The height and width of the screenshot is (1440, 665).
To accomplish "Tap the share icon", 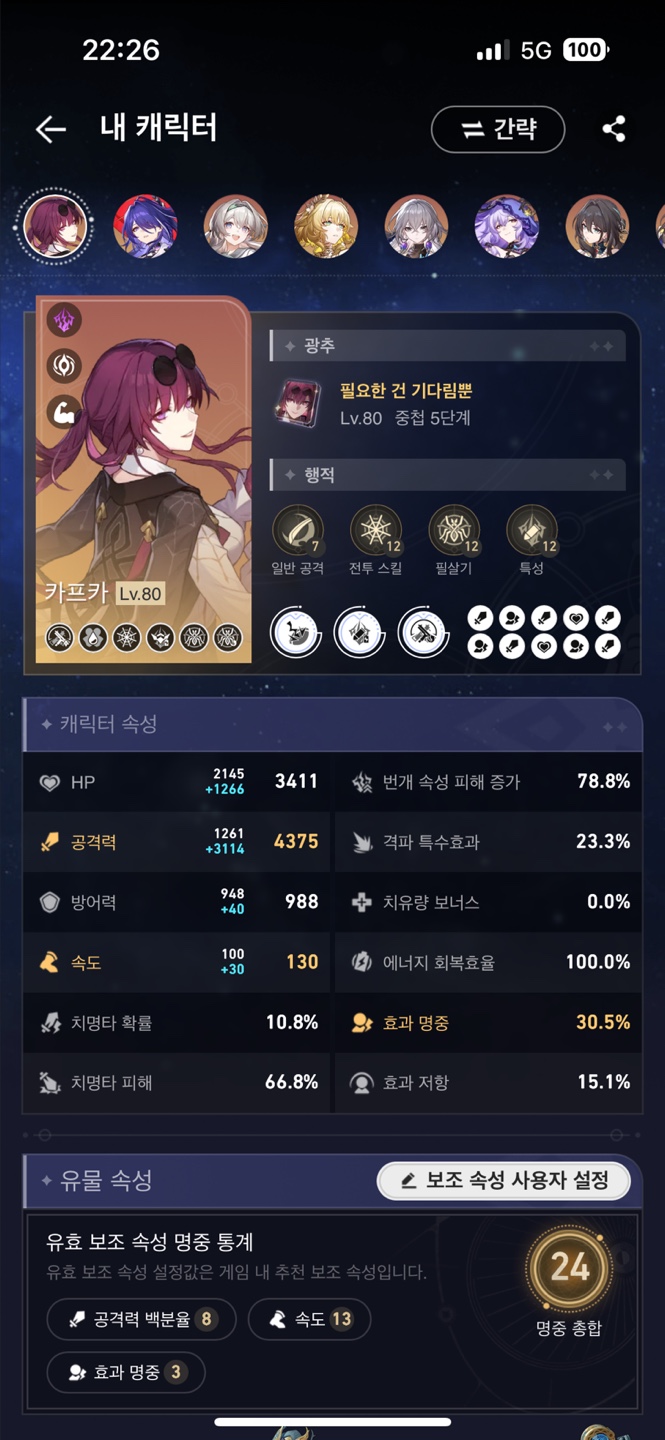I will tap(614, 129).
